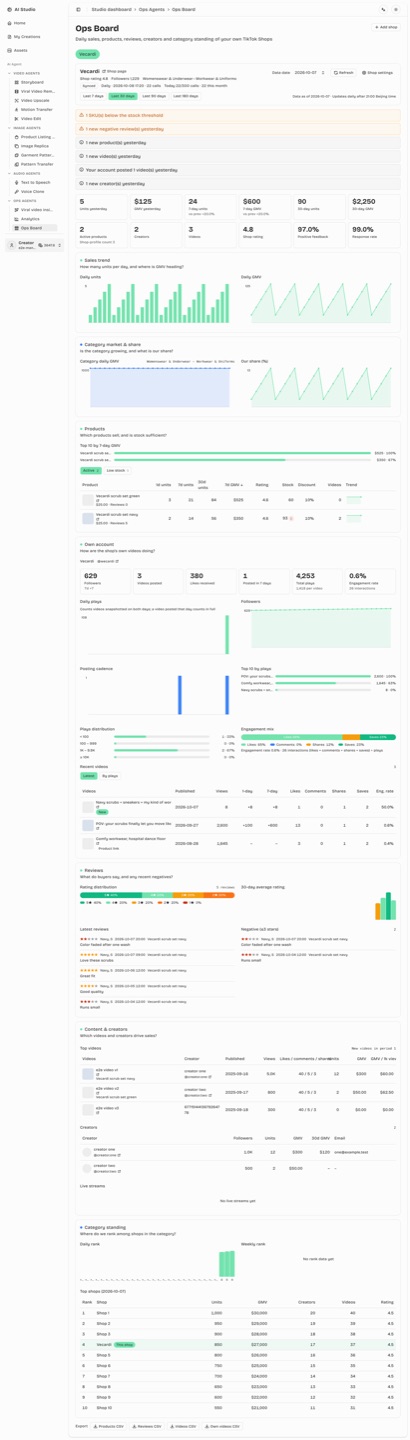Expand the new creator(s) yesterday notice
The width and height of the screenshot is (410, 1440).
pos(238,184)
